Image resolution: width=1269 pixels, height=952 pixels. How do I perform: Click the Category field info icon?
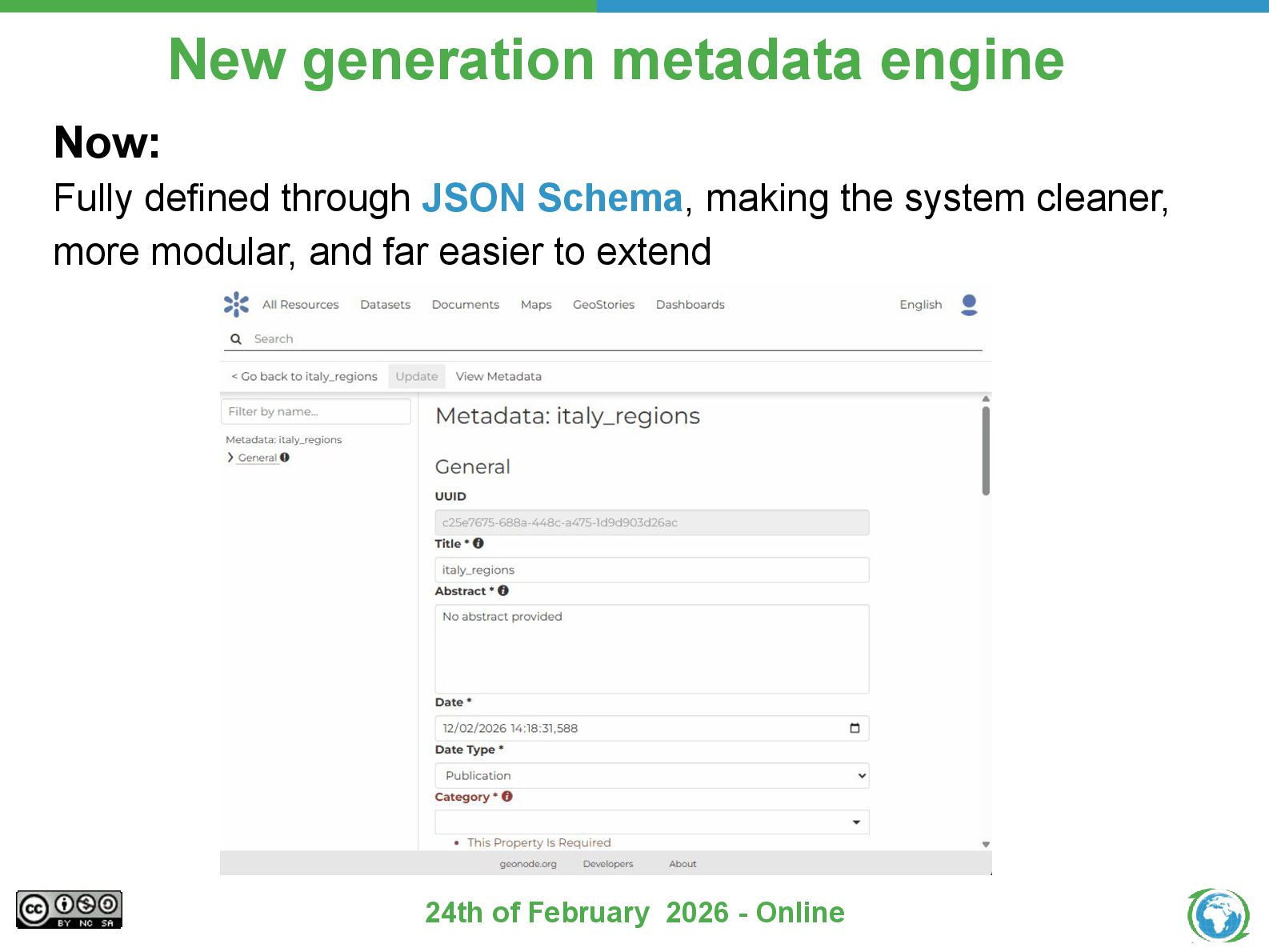click(507, 797)
